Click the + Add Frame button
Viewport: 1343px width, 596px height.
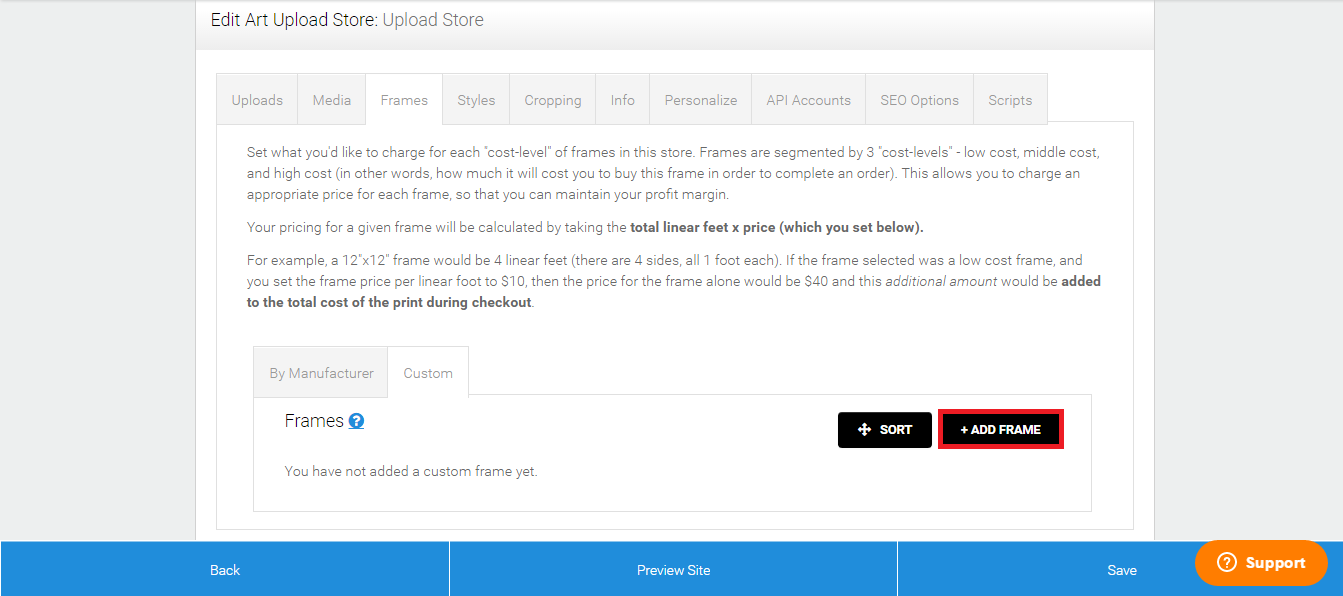click(1000, 430)
